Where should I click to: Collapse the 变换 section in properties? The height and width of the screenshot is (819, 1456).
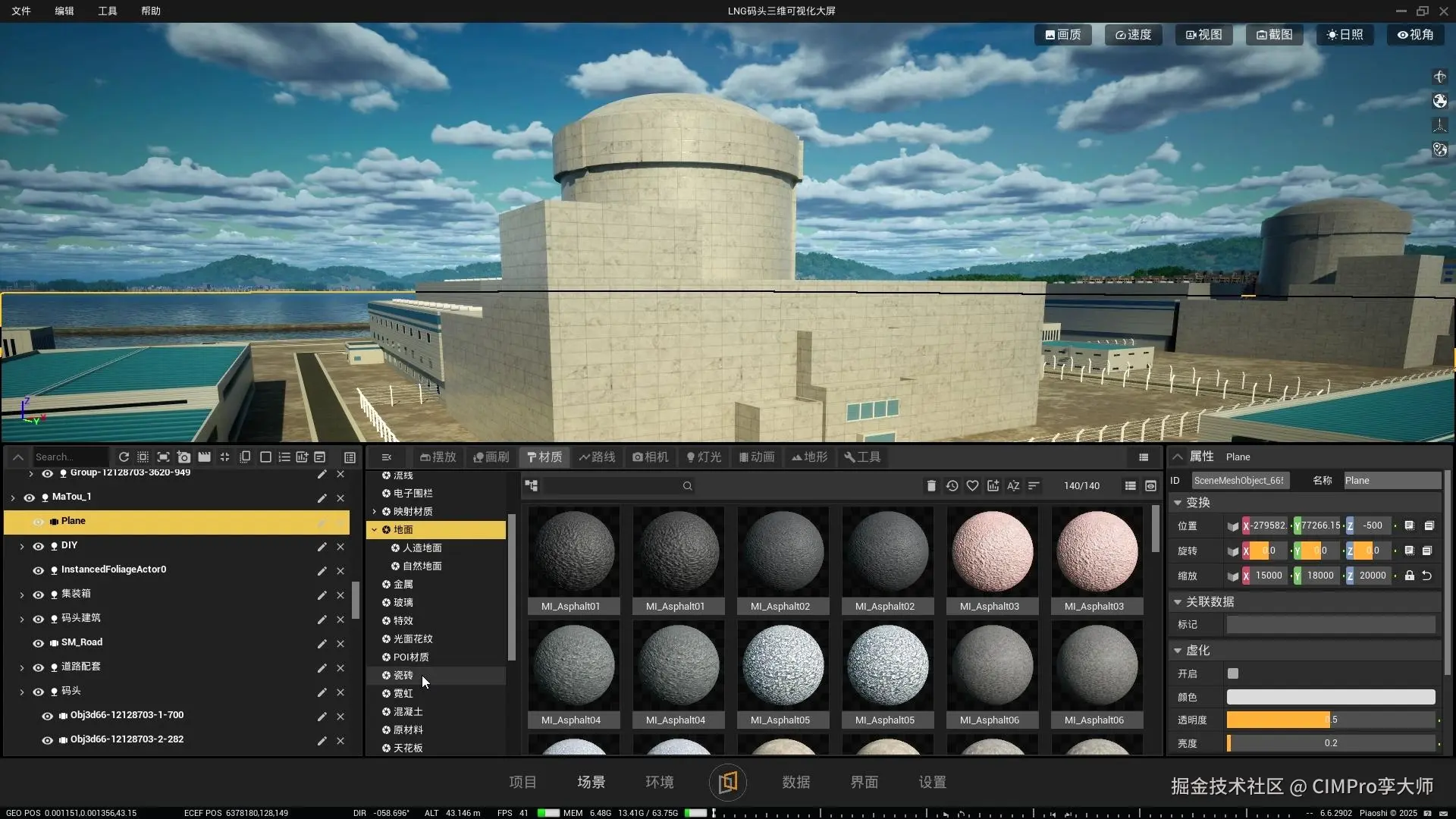point(1178,503)
